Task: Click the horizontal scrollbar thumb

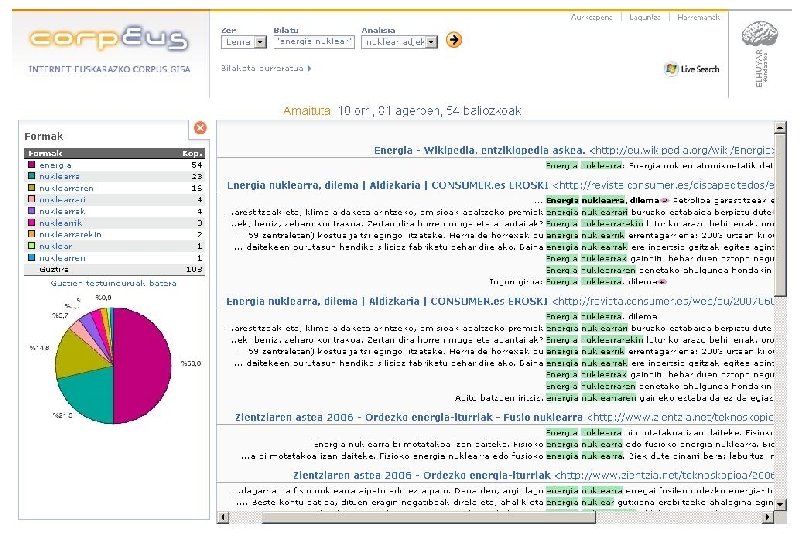Action: click(x=429, y=517)
